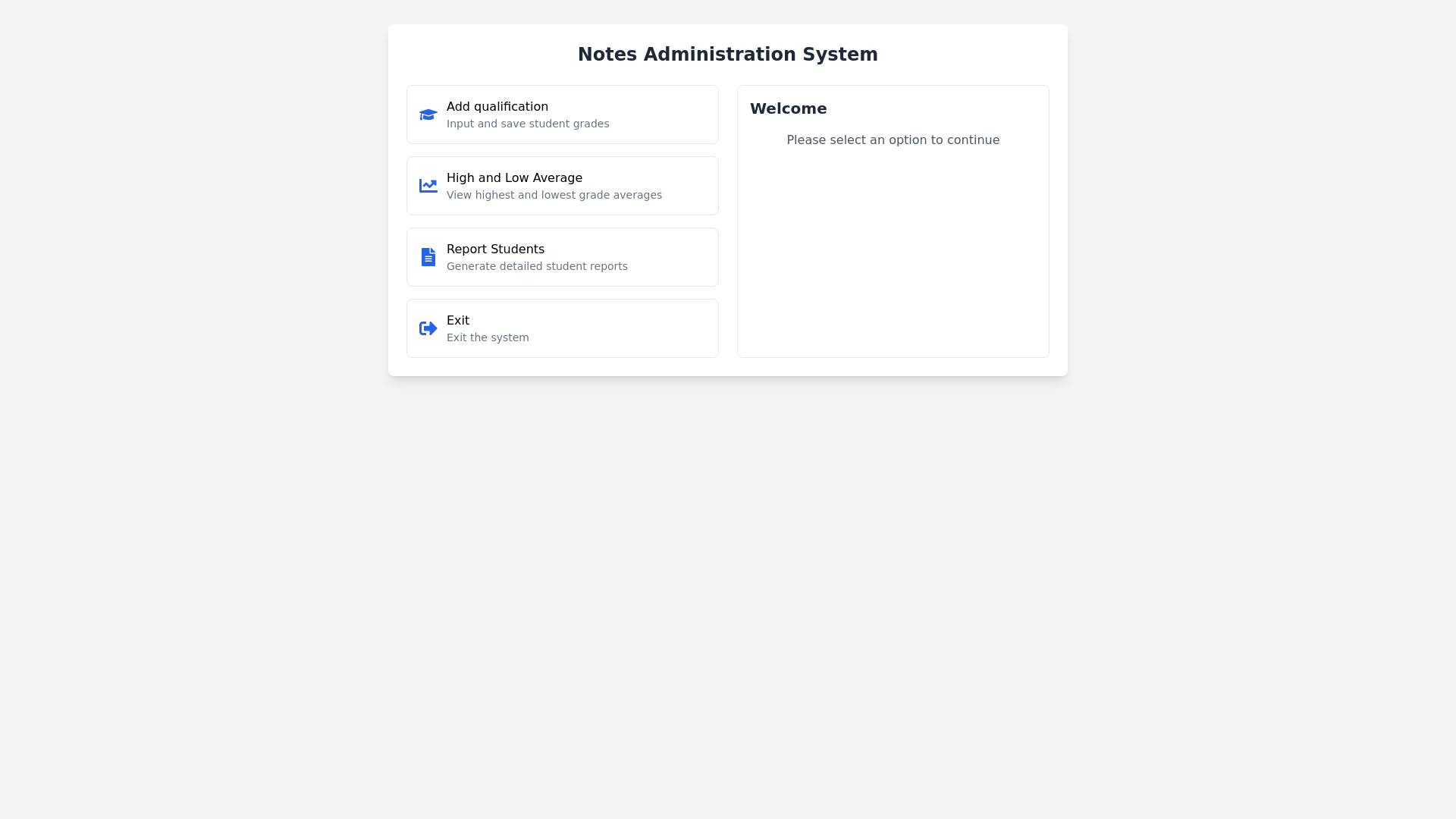Click the blue document report icon
1456x819 pixels.
[x=428, y=257]
